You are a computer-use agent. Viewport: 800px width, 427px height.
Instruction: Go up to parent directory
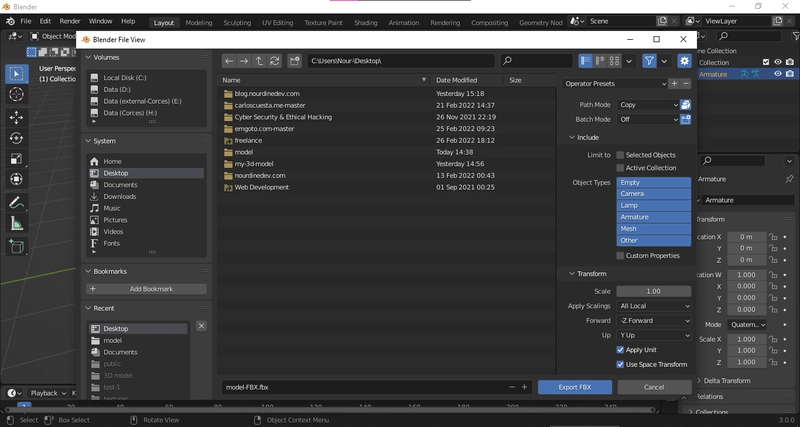pyautogui.click(x=259, y=61)
